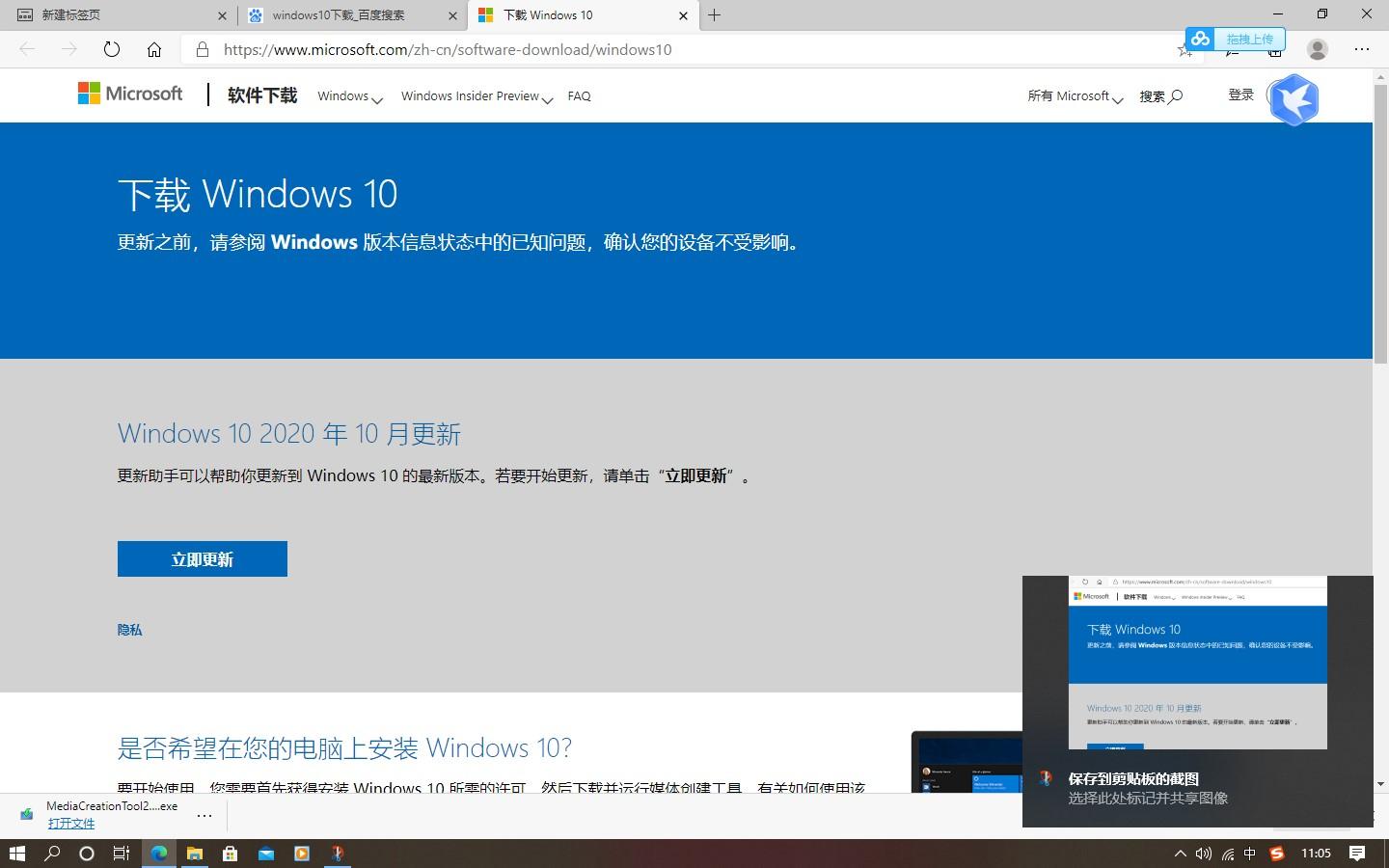Open the Baidu Cloud 拖拽上传 upload icon
This screenshot has width=1389, height=868.
pyautogui.click(x=1200, y=39)
